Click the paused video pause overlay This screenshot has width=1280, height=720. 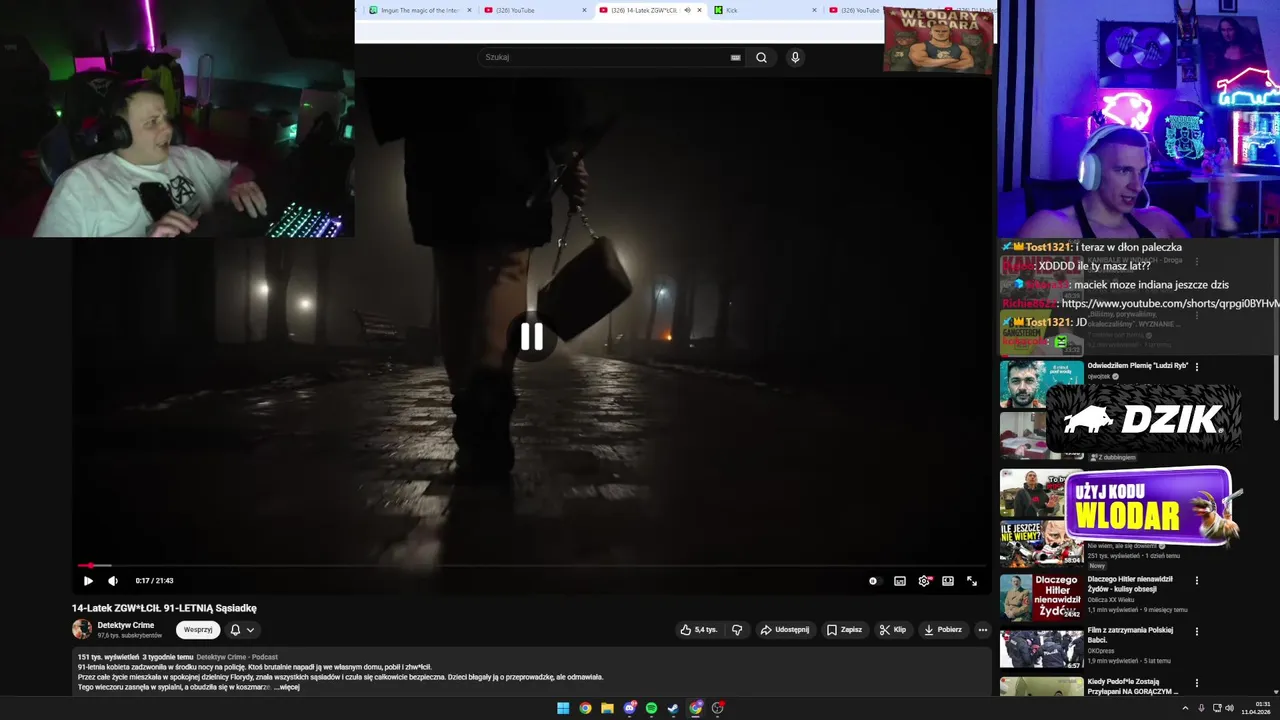click(x=531, y=337)
